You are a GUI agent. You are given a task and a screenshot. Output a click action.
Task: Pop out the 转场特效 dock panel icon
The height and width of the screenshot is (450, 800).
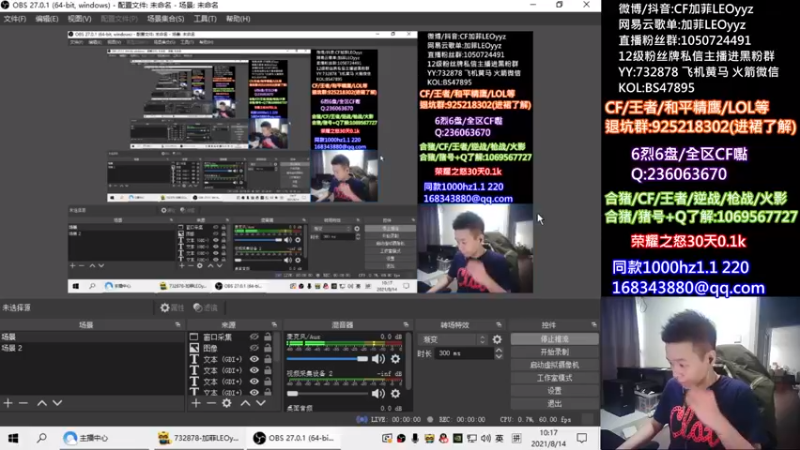click(498, 324)
